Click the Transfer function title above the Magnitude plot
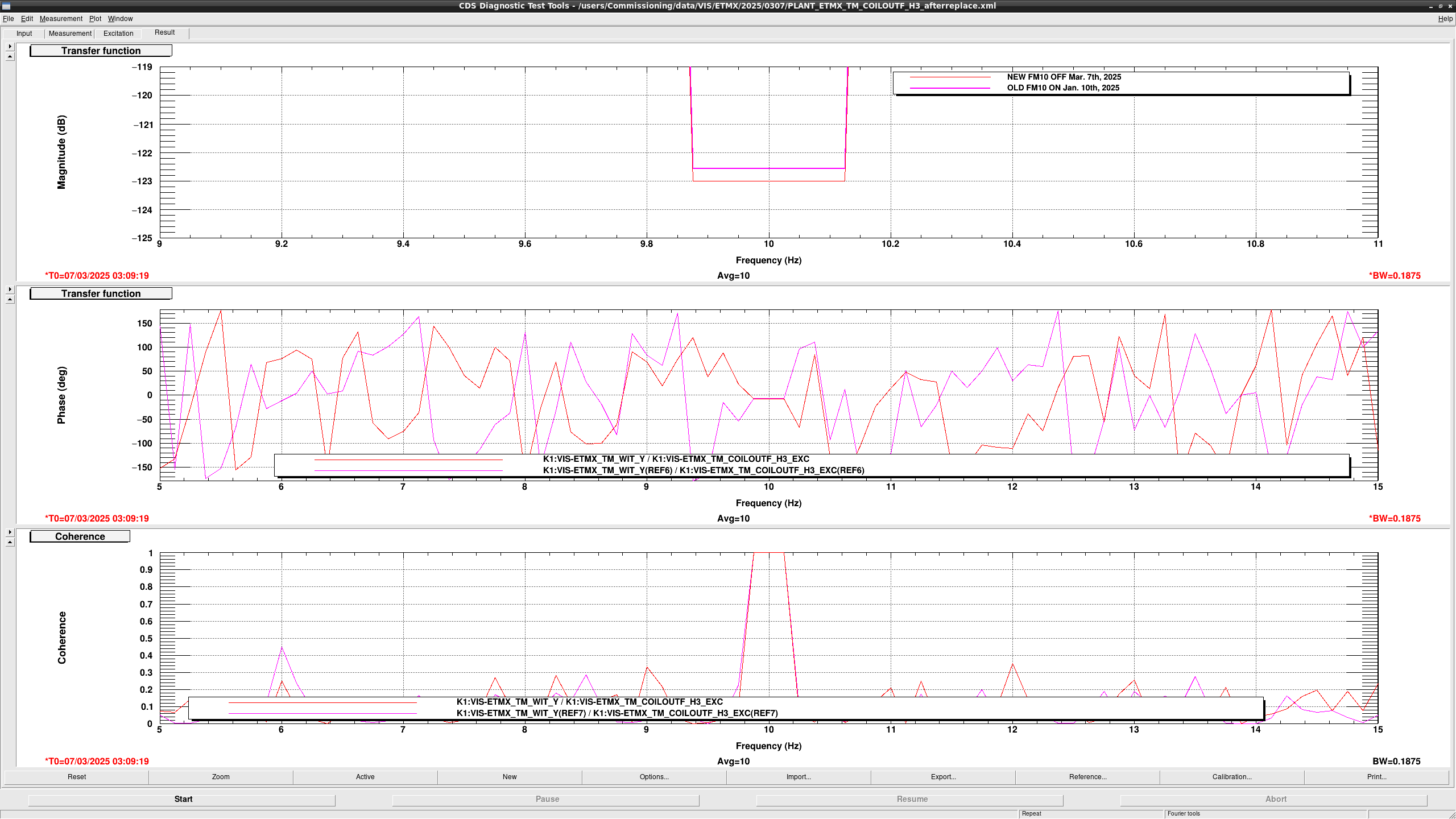Viewport: 1456px width, 819px height. pos(101,51)
